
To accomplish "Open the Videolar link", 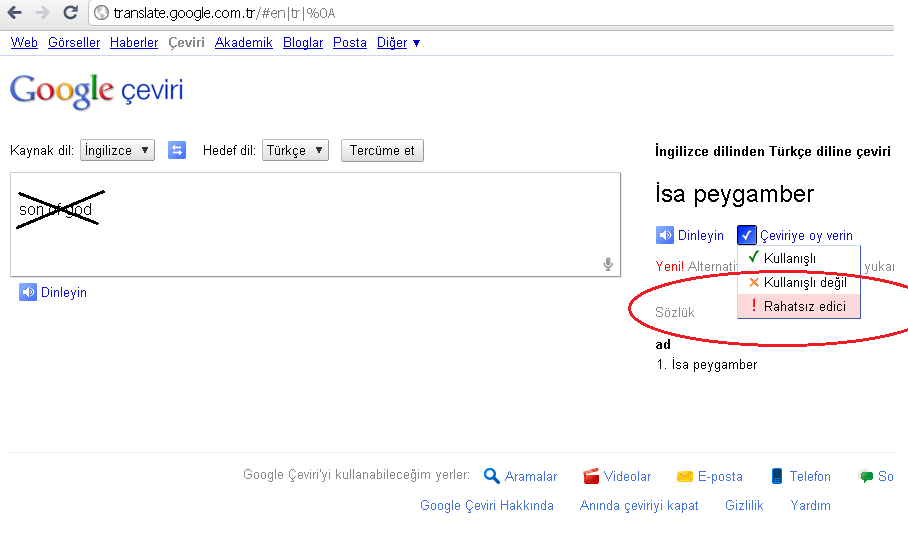I will click(627, 476).
